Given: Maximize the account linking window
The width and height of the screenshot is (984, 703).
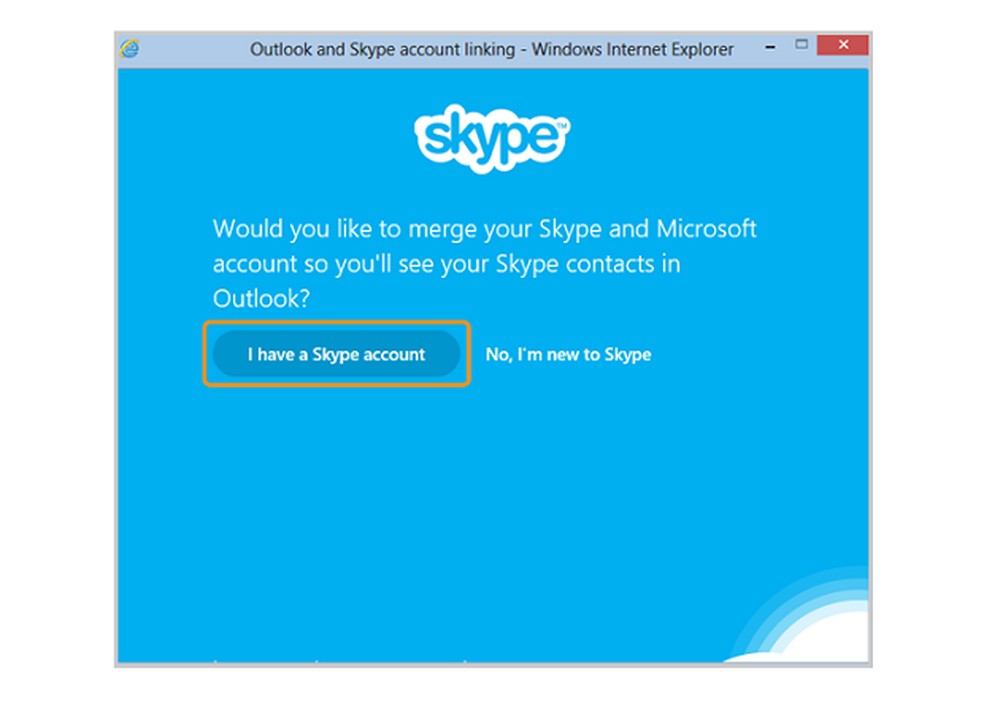Looking at the screenshot, I should pyautogui.click(x=801, y=46).
